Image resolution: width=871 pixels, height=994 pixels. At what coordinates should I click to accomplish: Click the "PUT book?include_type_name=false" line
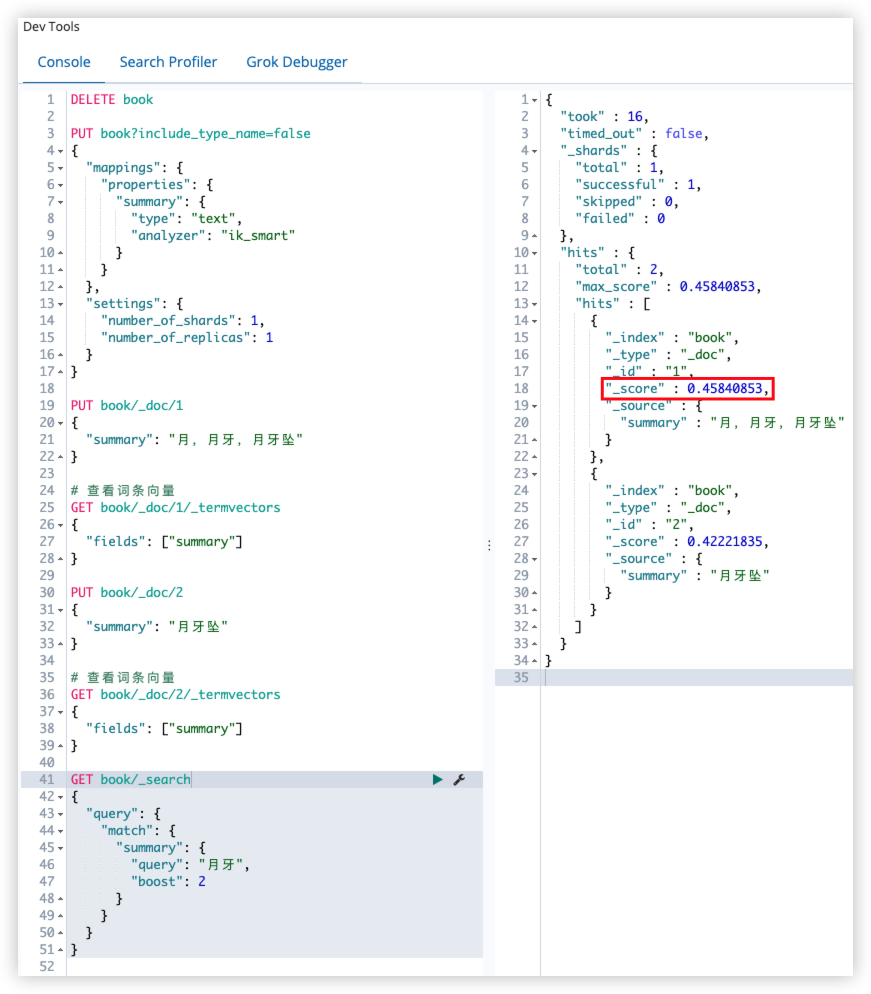point(190,134)
